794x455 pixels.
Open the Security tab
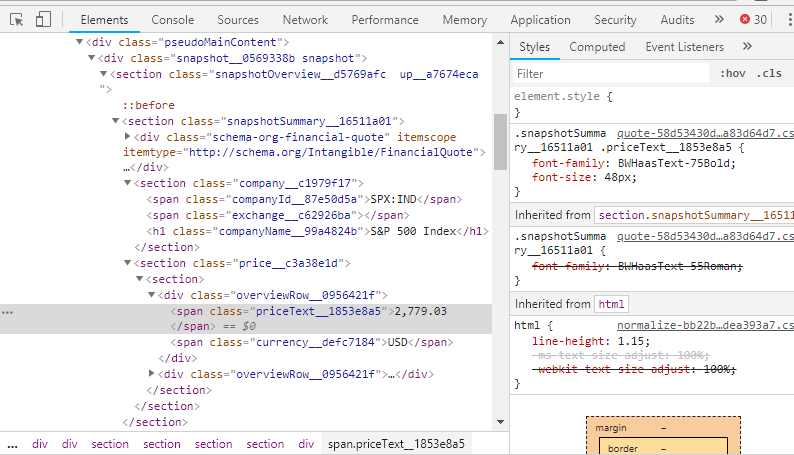pyautogui.click(x=615, y=20)
